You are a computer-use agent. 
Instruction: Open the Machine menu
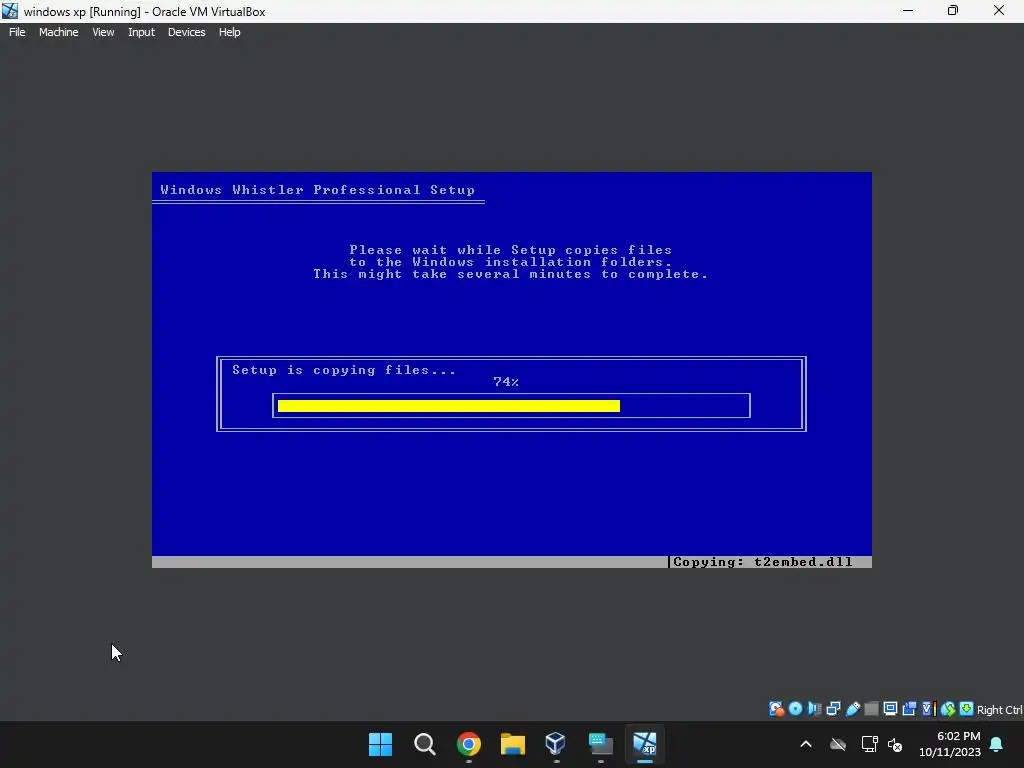click(x=58, y=32)
